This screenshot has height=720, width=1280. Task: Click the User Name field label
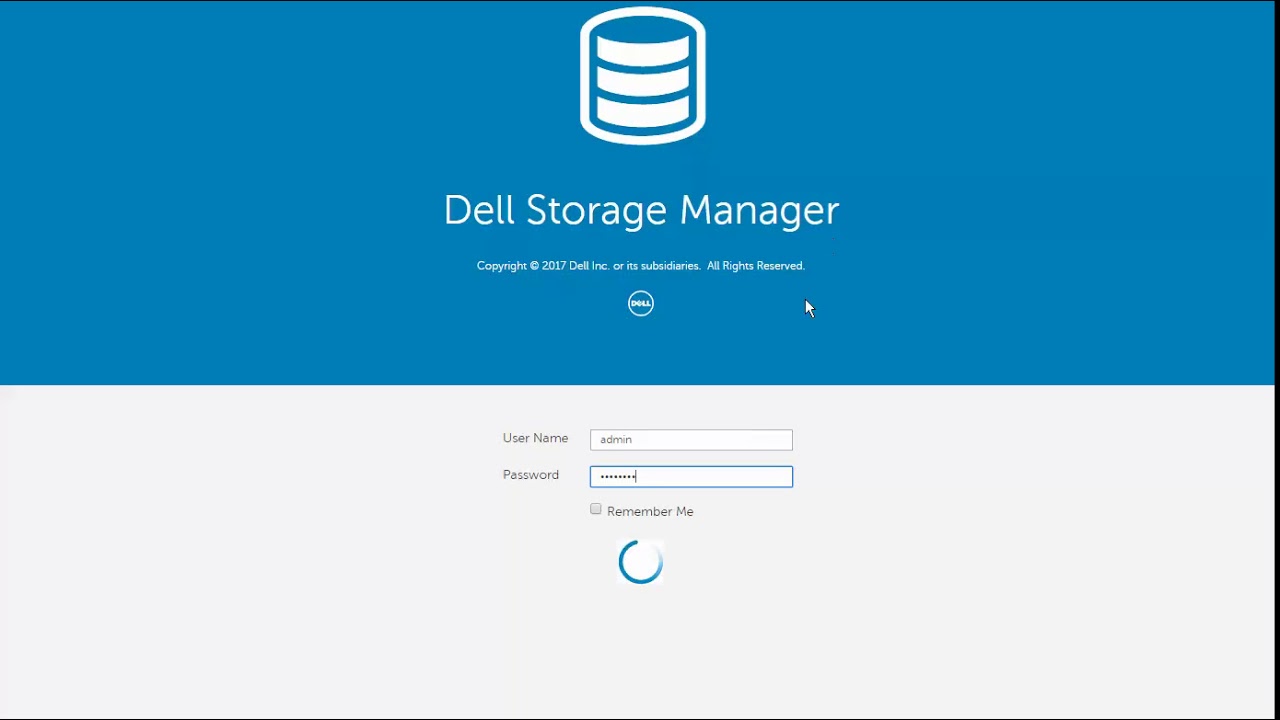pos(535,439)
